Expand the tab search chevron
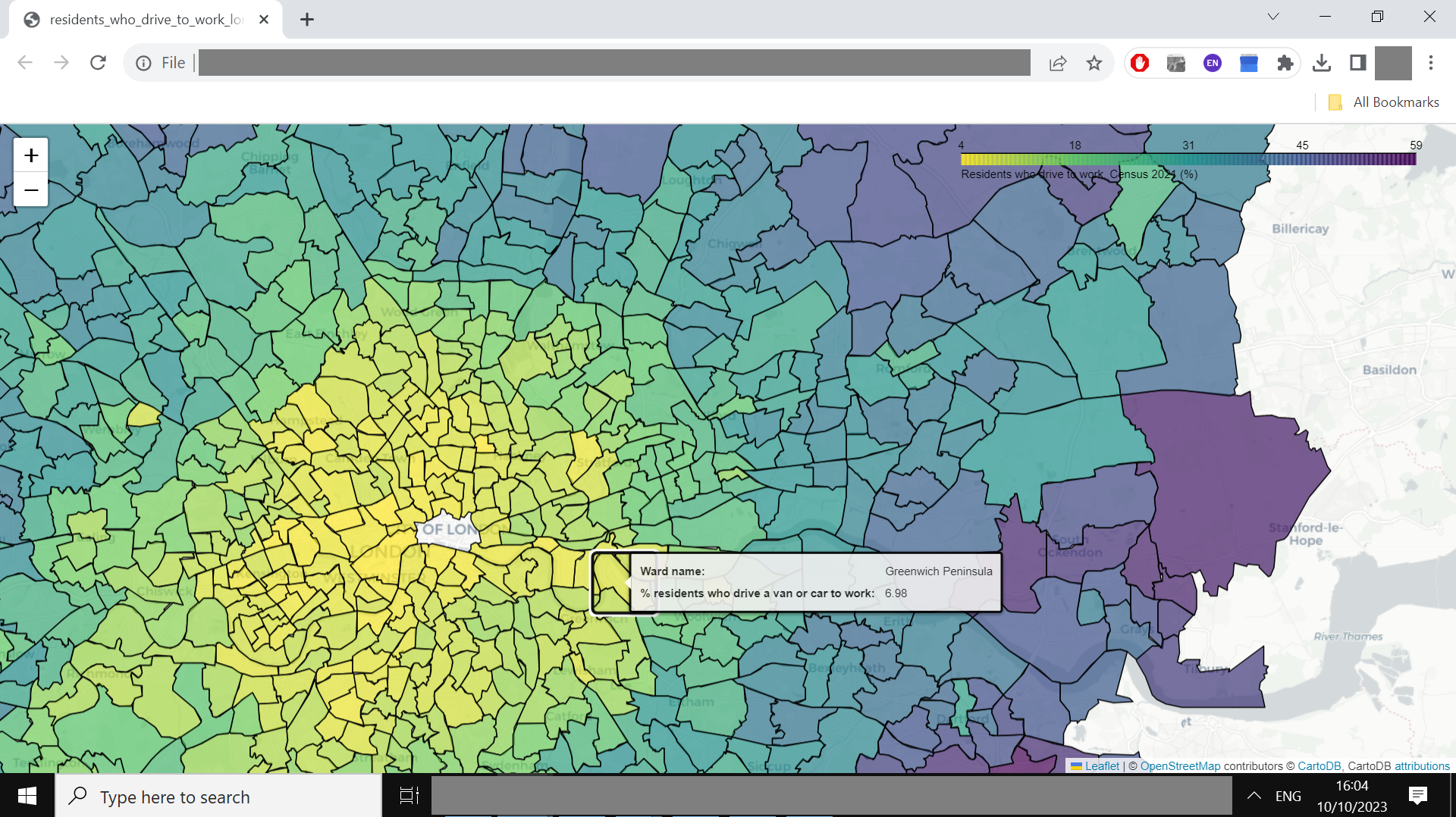The height and width of the screenshot is (817, 1456). [x=1273, y=17]
